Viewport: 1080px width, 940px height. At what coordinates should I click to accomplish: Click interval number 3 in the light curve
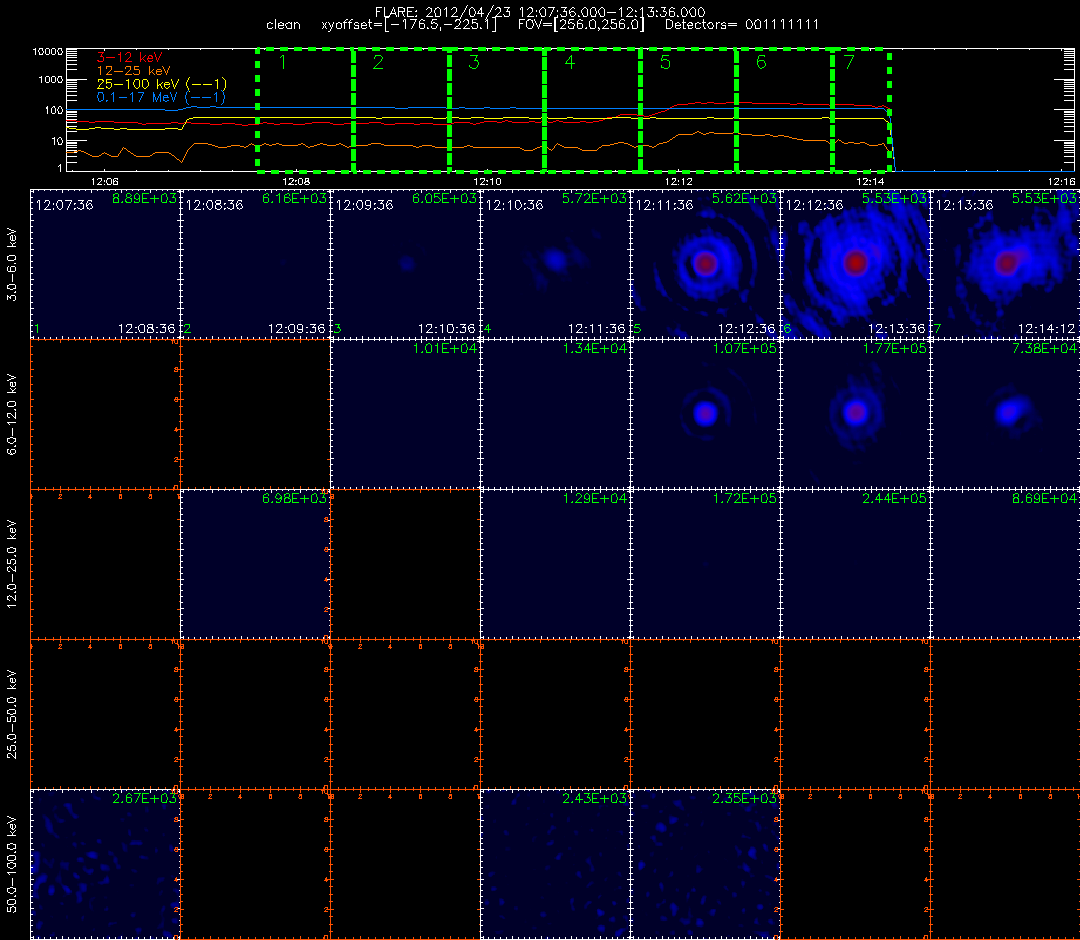tap(473, 62)
